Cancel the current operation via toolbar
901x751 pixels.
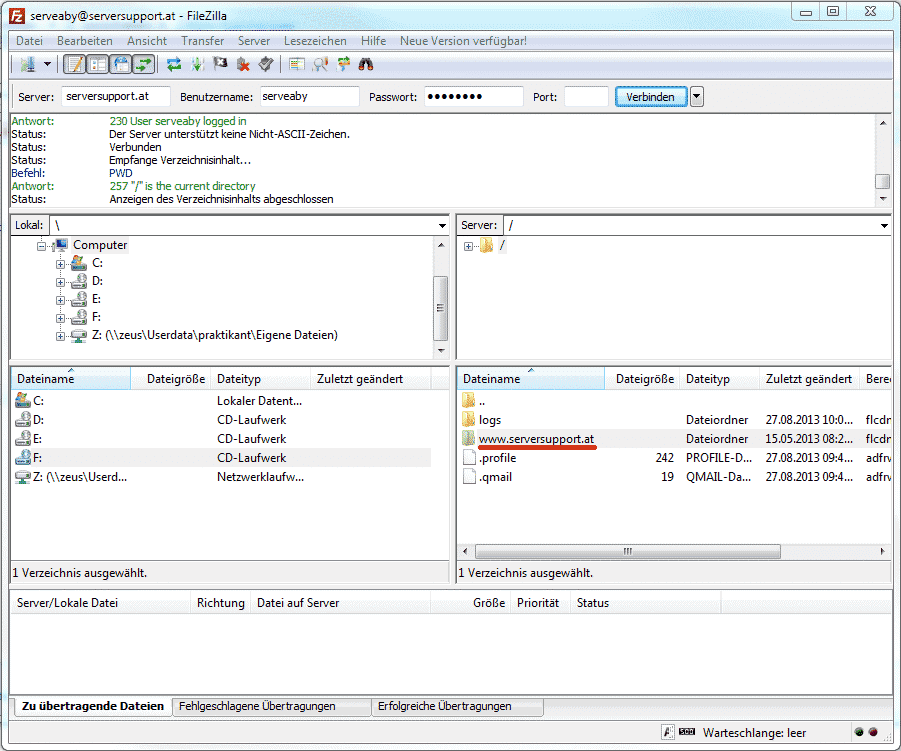click(x=220, y=64)
